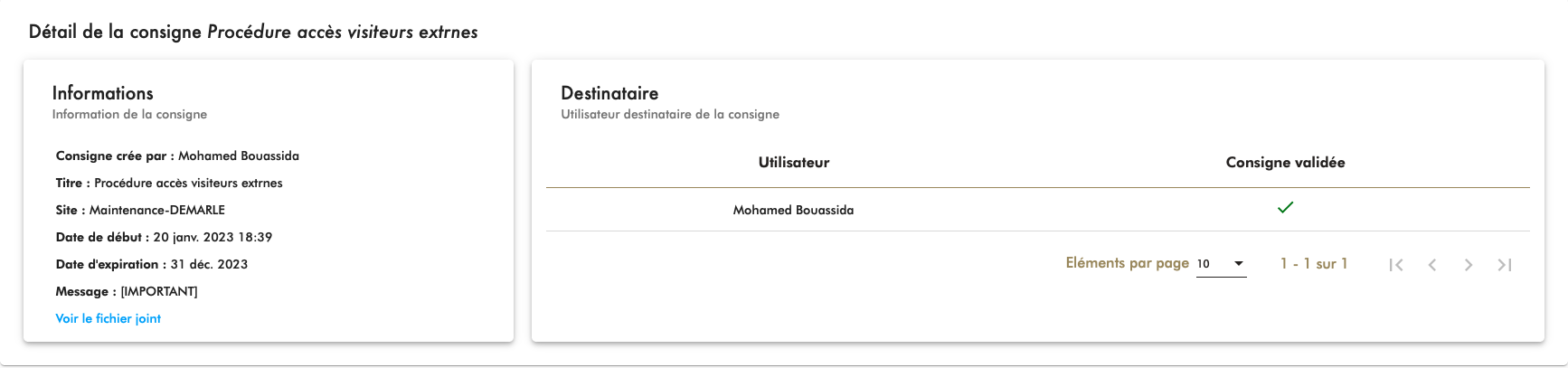Click the 'Site : Maintenance-DEMARLE' line

coord(140,210)
